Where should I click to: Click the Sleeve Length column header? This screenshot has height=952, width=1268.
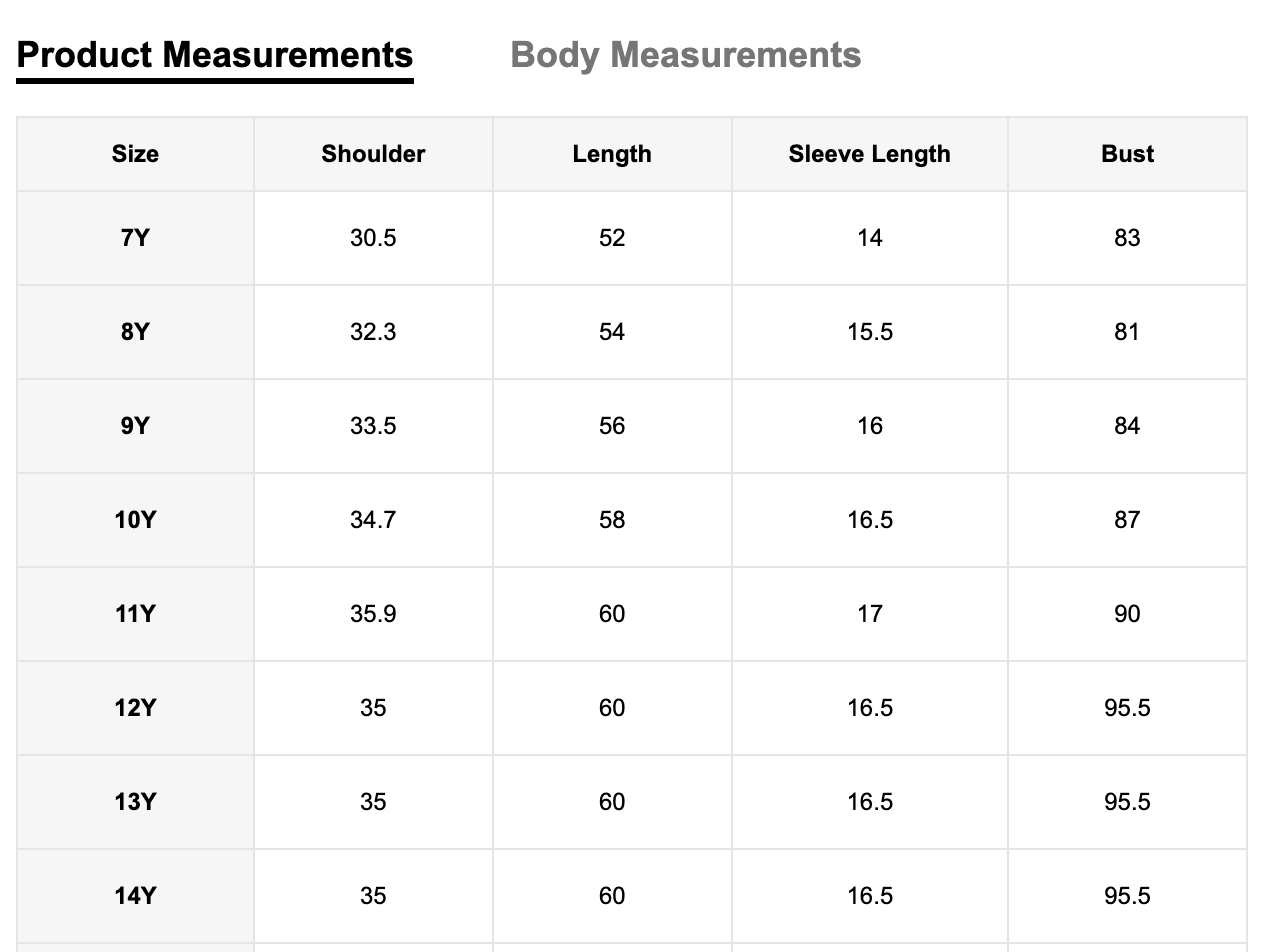869,154
